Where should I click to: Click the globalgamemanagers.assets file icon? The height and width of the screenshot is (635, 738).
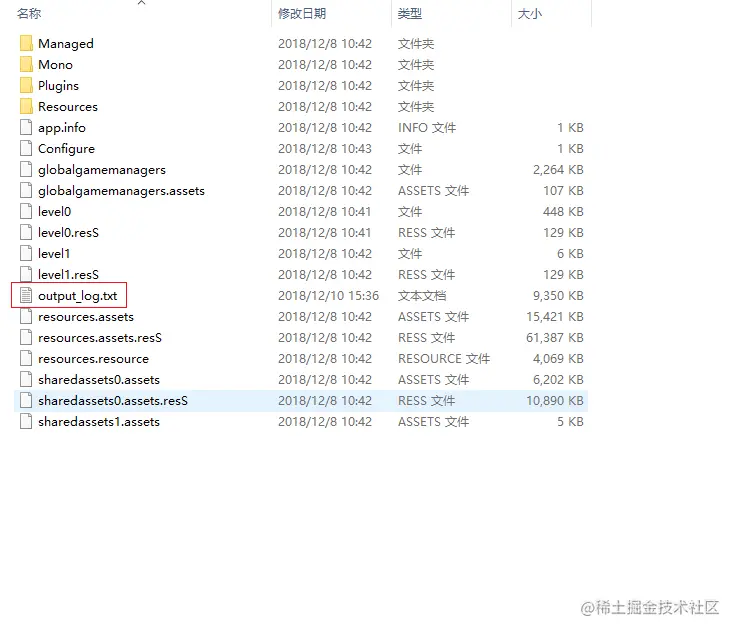(x=26, y=191)
